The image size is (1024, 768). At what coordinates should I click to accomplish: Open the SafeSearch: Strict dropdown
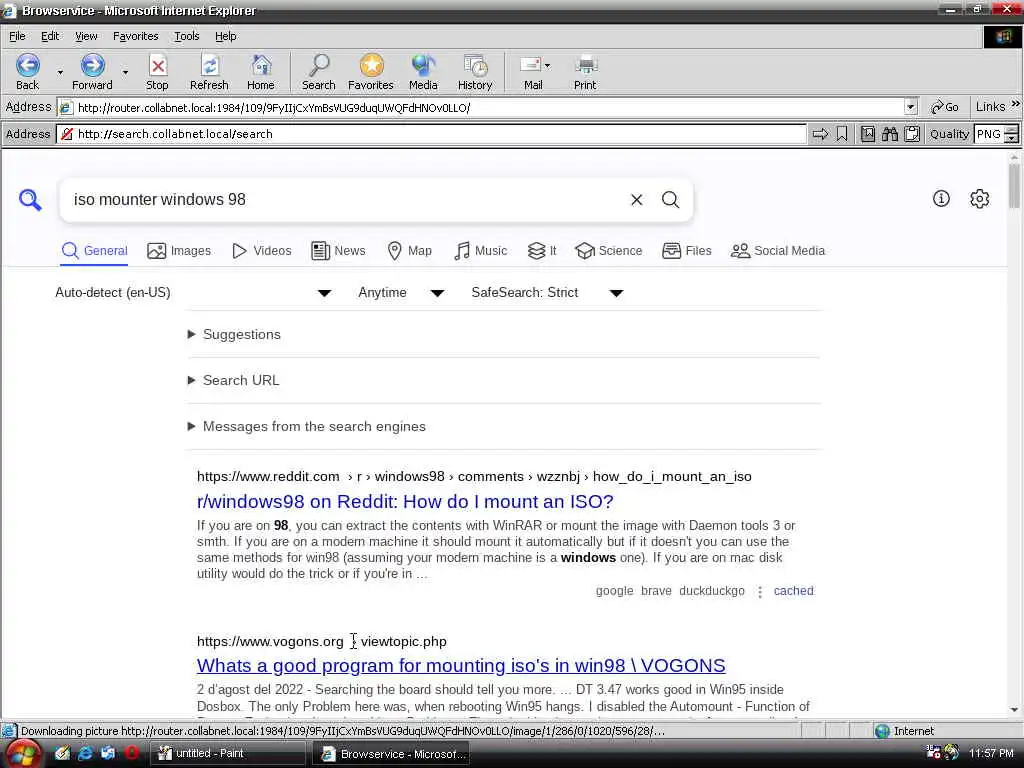[x=547, y=293]
